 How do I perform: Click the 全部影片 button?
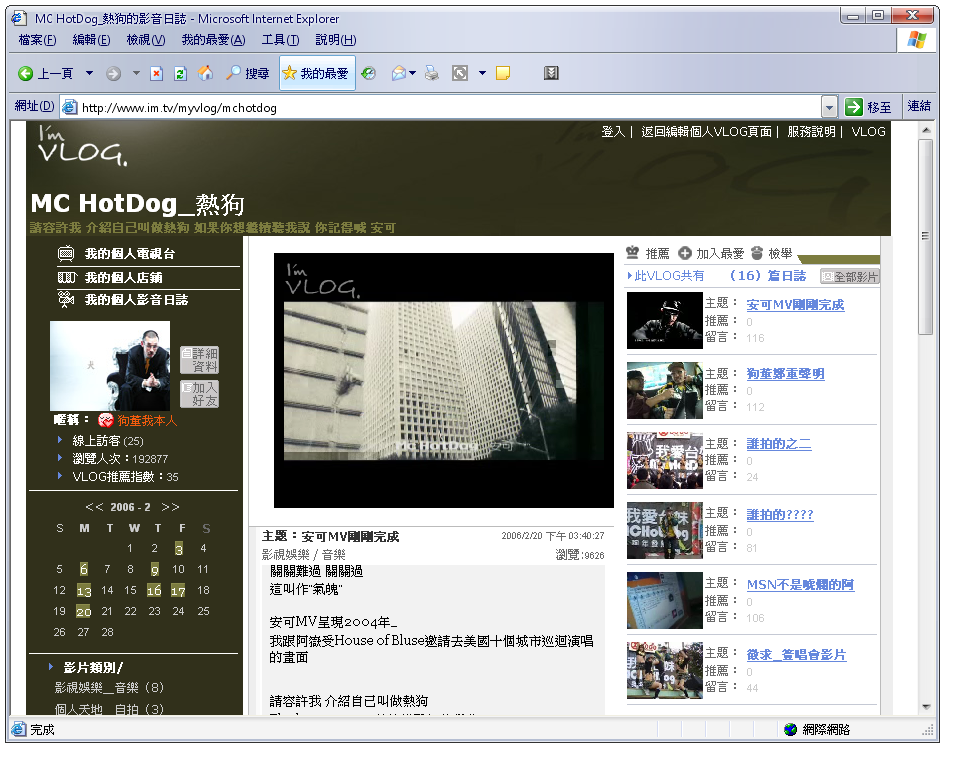[x=850, y=276]
